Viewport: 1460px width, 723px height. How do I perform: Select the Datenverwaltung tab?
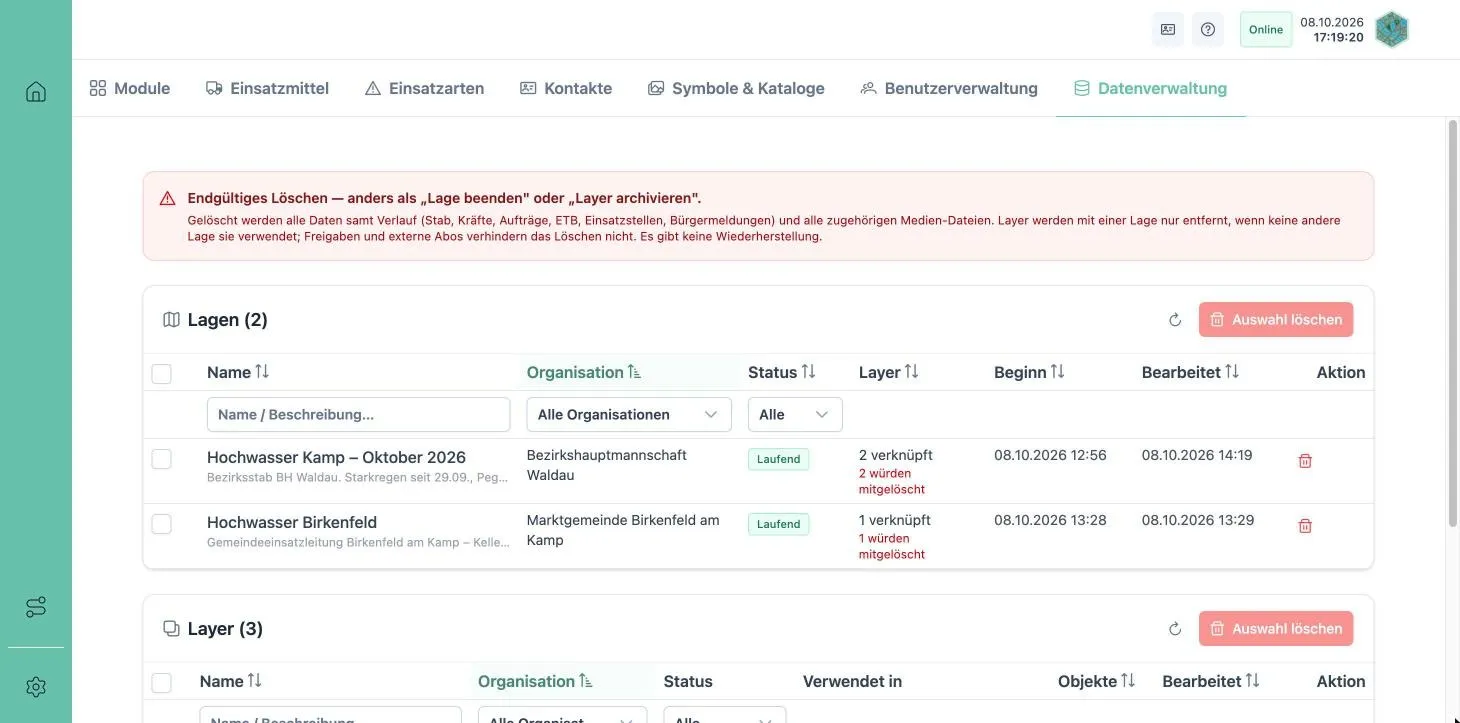tap(1150, 88)
